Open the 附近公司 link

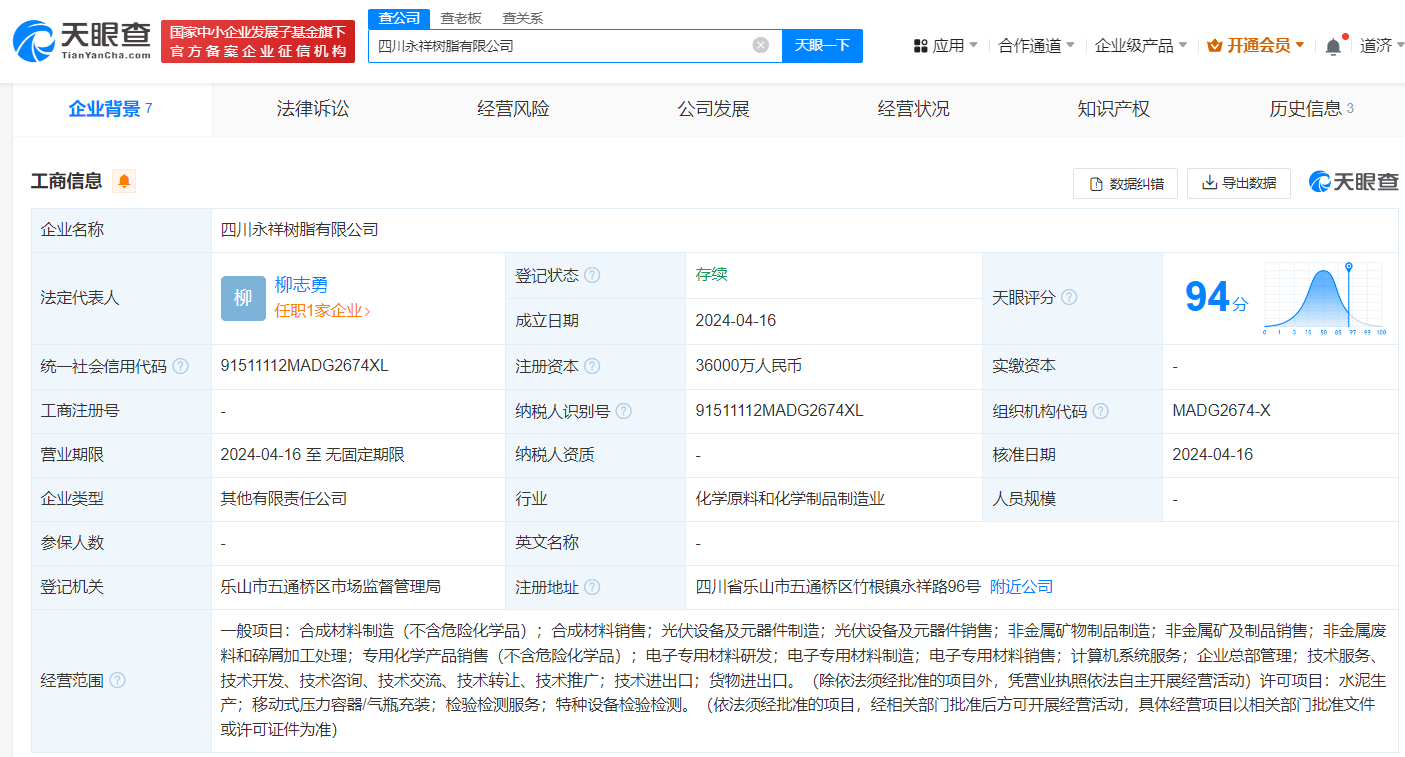pyautogui.click(x=1019, y=587)
